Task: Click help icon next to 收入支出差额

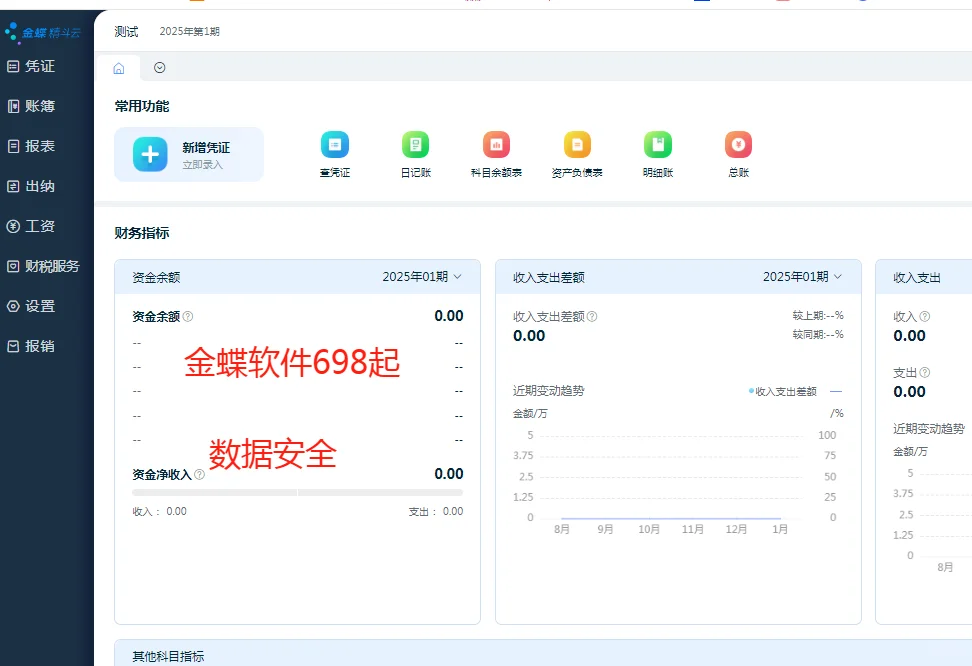Action: (592, 316)
